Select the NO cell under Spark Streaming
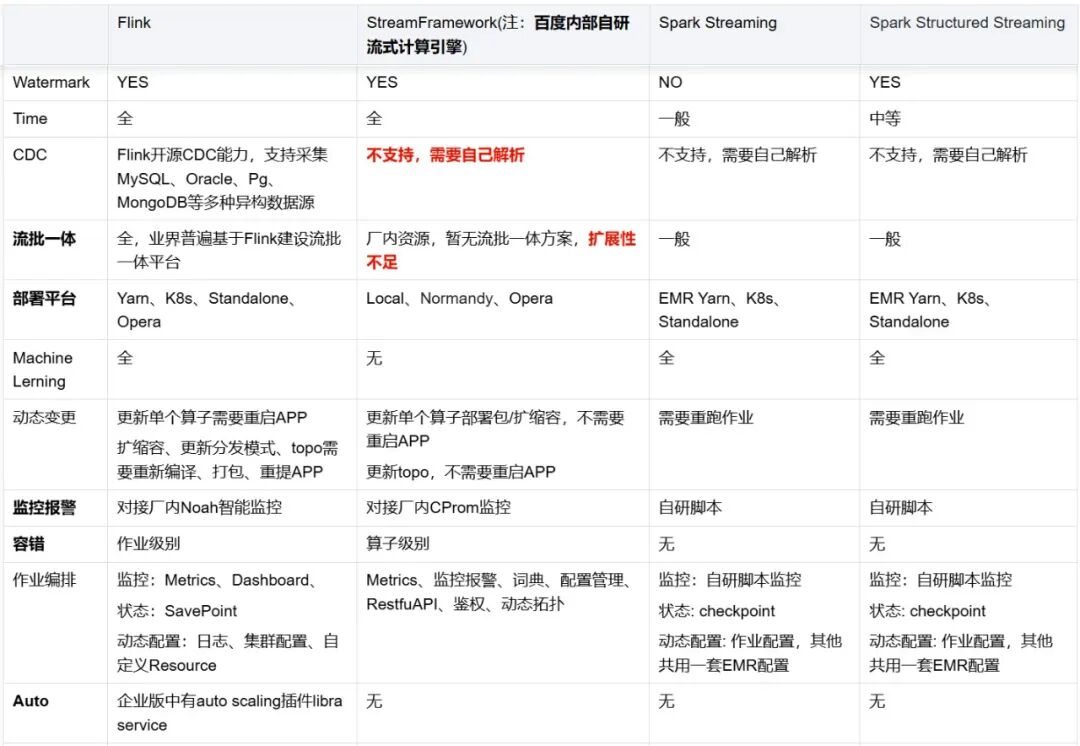 (x=671, y=82)
